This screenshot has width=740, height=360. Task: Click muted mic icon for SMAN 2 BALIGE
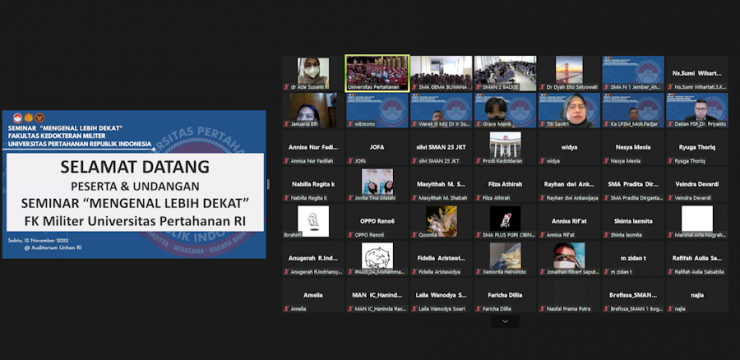click(479, 87)
